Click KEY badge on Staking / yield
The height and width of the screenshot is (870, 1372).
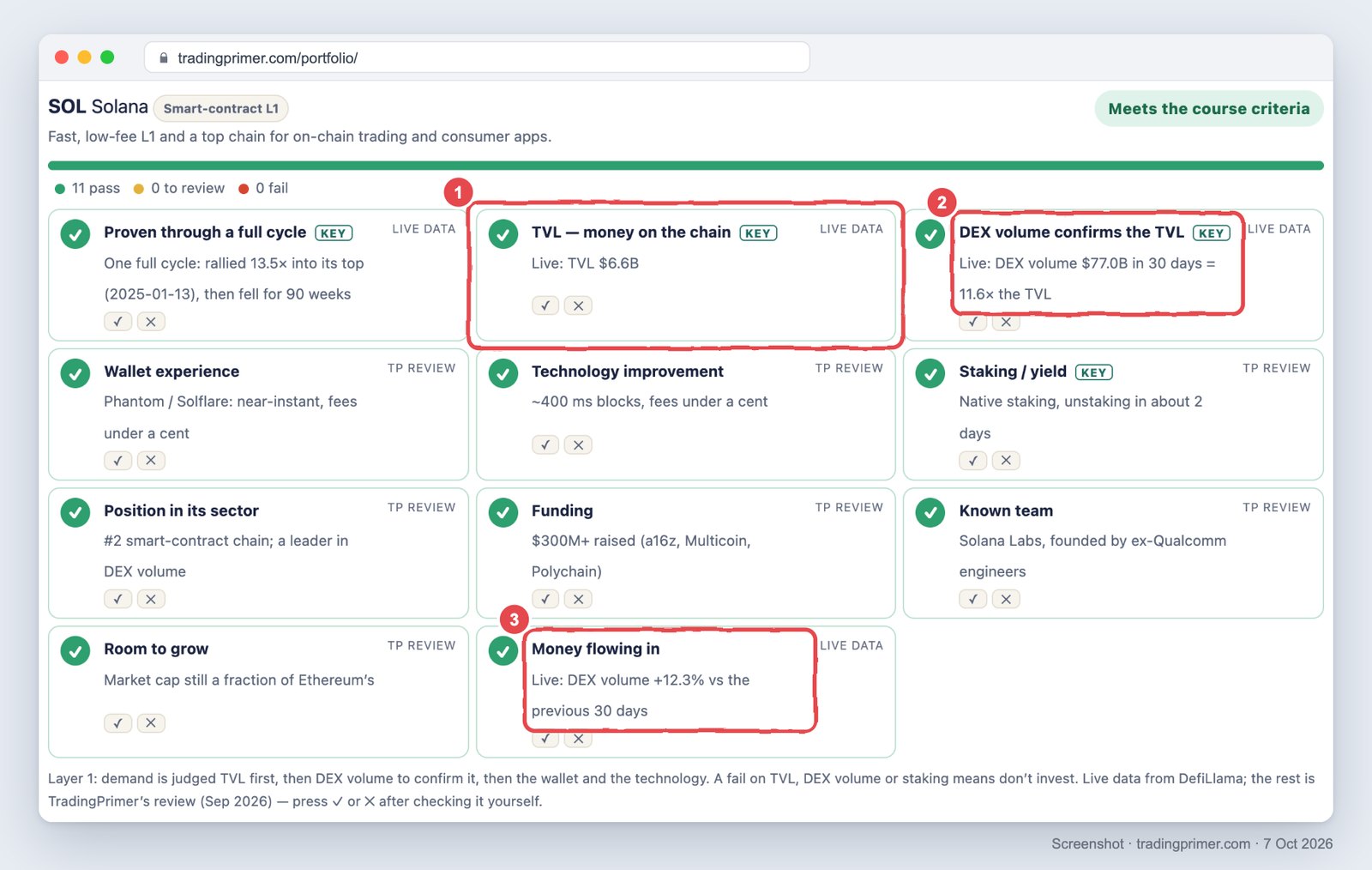click(x=1093, y=372)
